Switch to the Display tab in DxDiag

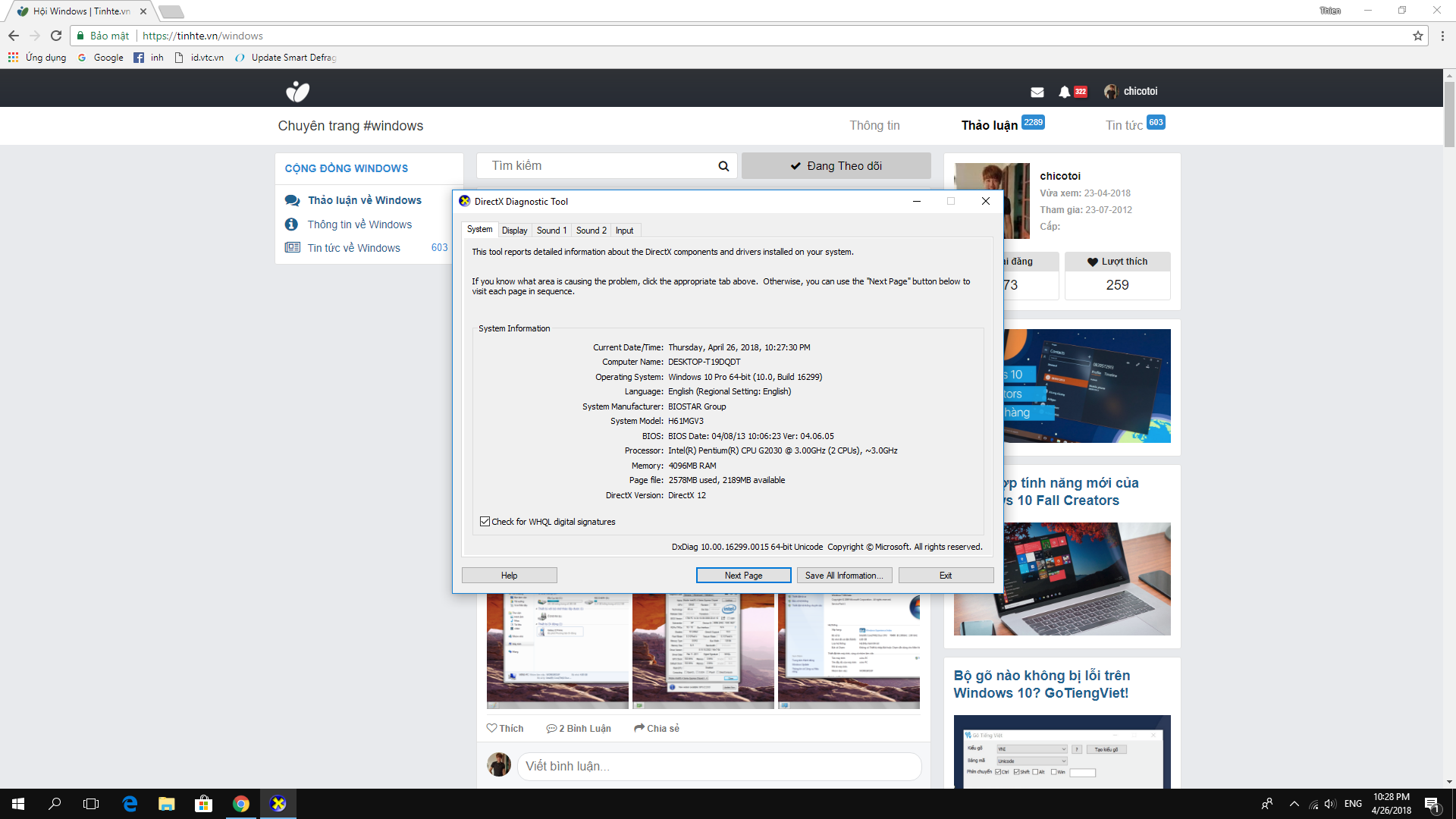click(514, 231)
